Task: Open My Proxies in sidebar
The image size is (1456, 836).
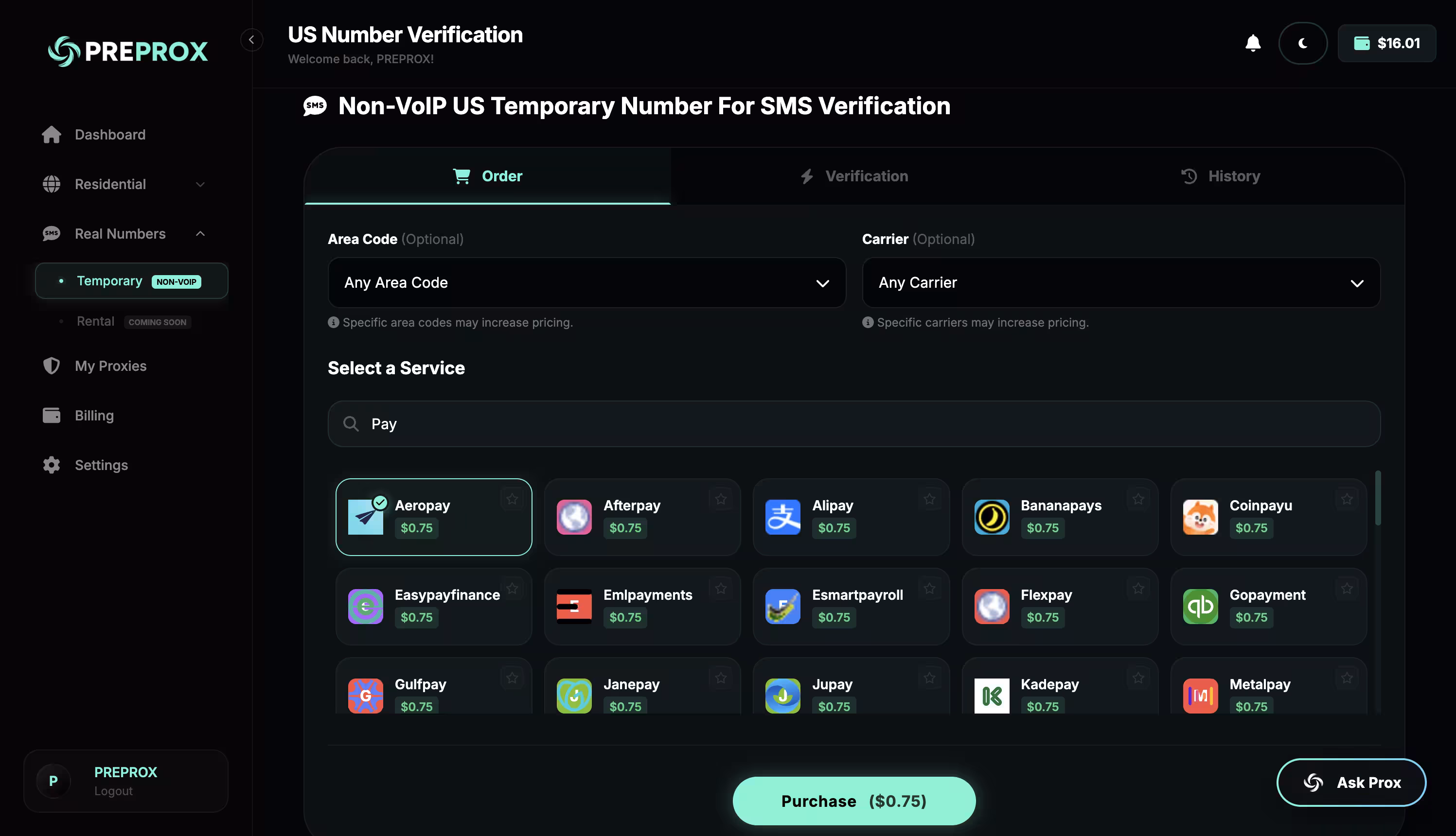Action: pyautogui.click(x=126, y=366)
